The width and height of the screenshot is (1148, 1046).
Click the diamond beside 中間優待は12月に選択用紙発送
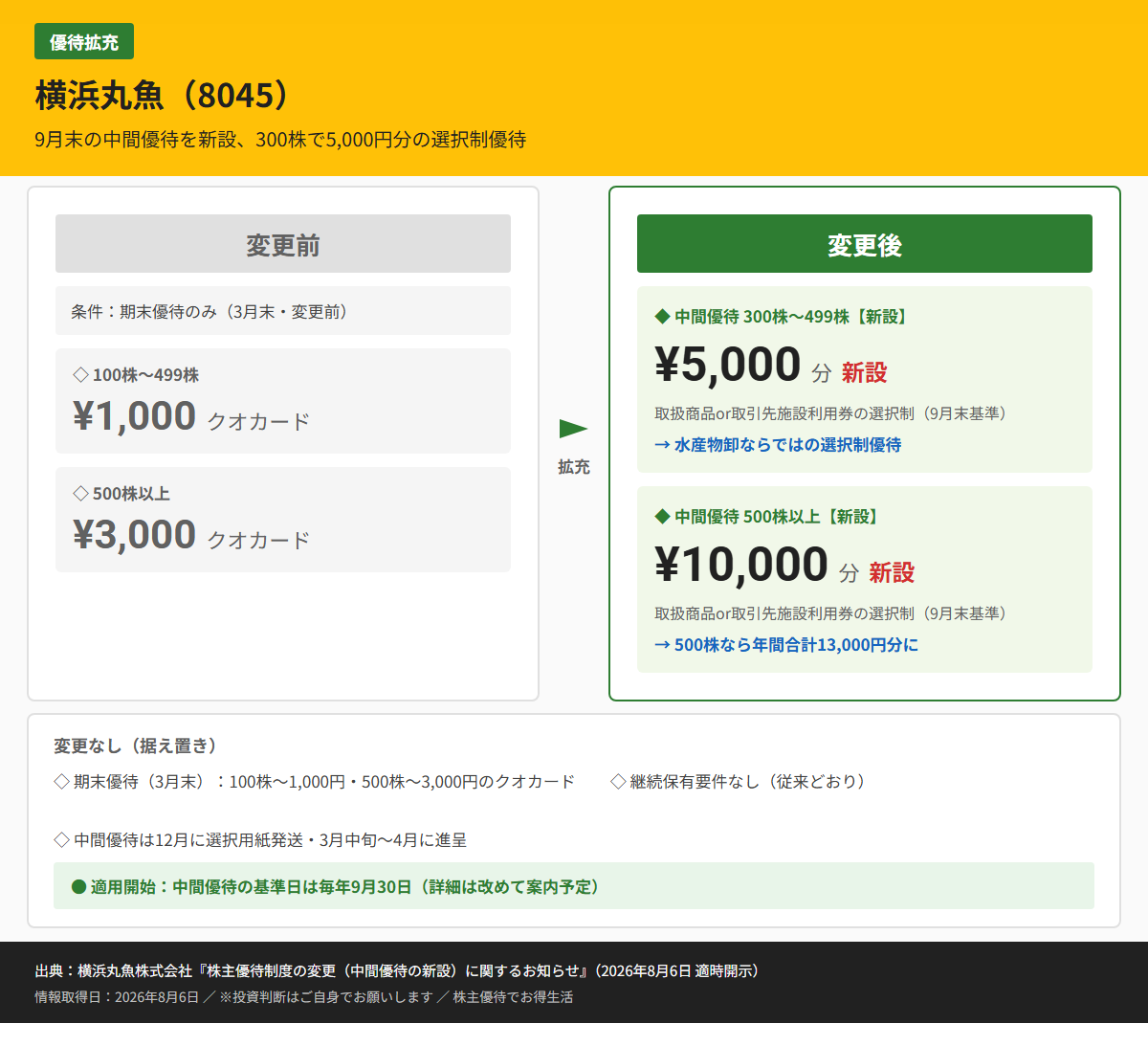61,839
